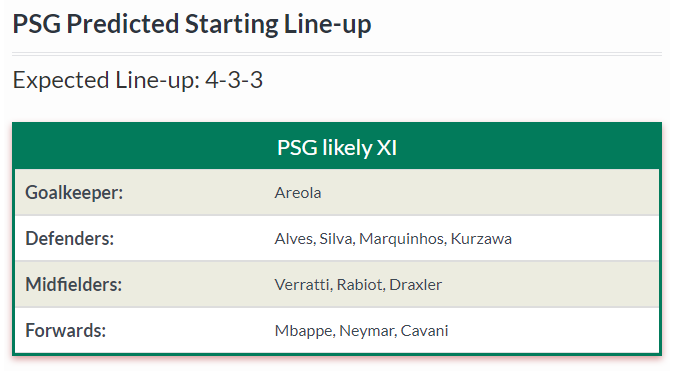Click the Defenders: row label
The height and width of the screenshot is (372, 678).
pyautogui.click(x=70, y=238)
